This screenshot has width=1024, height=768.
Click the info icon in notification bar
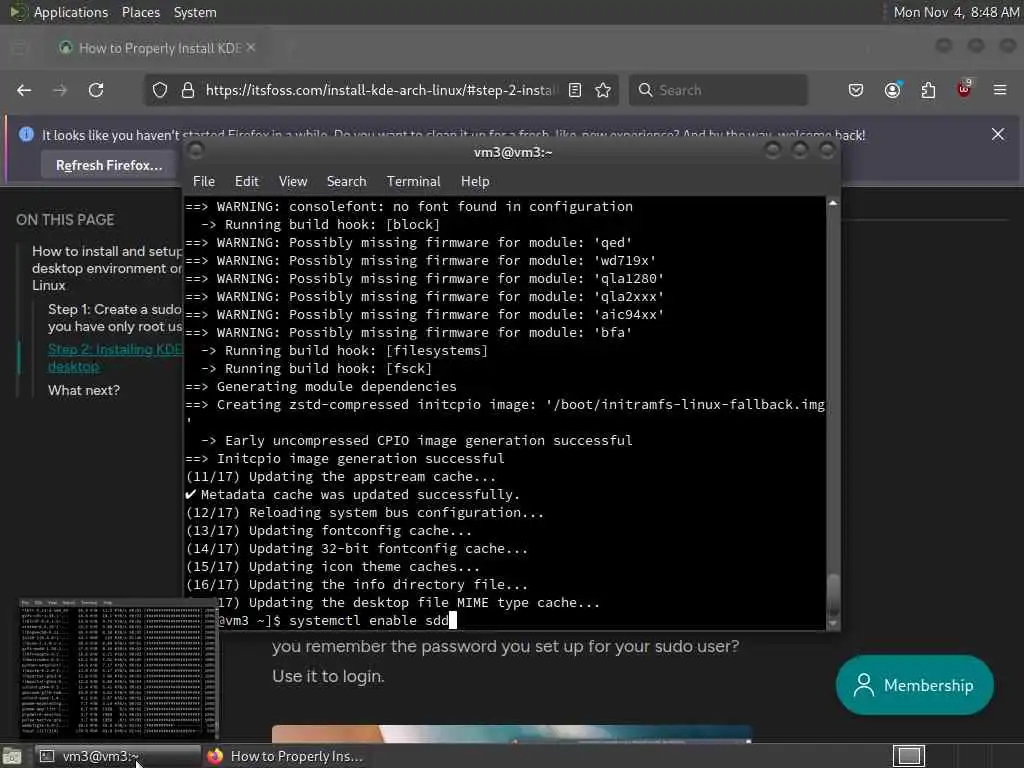26,134
